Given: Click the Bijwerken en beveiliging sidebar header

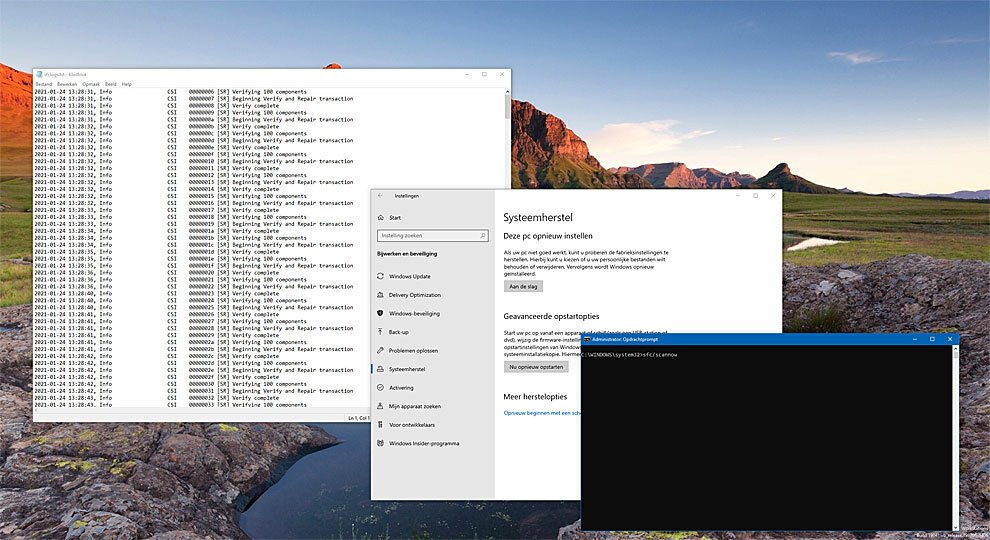Looking at the screenshot, I should click(407, 254).
